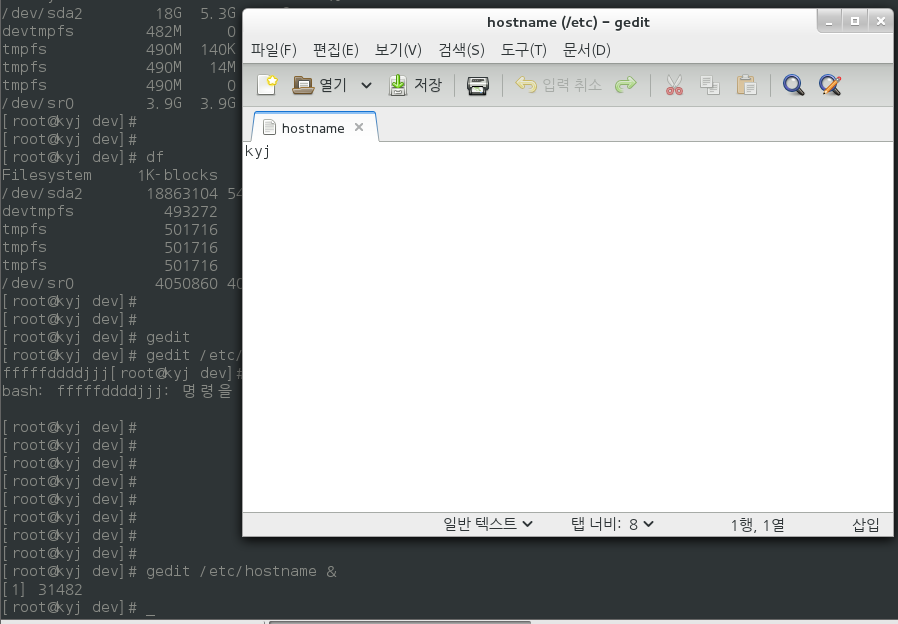The width and height of the screenshot is (898, 624).
Task: Click the kyj text in the editor
Action: pos(257,152)
